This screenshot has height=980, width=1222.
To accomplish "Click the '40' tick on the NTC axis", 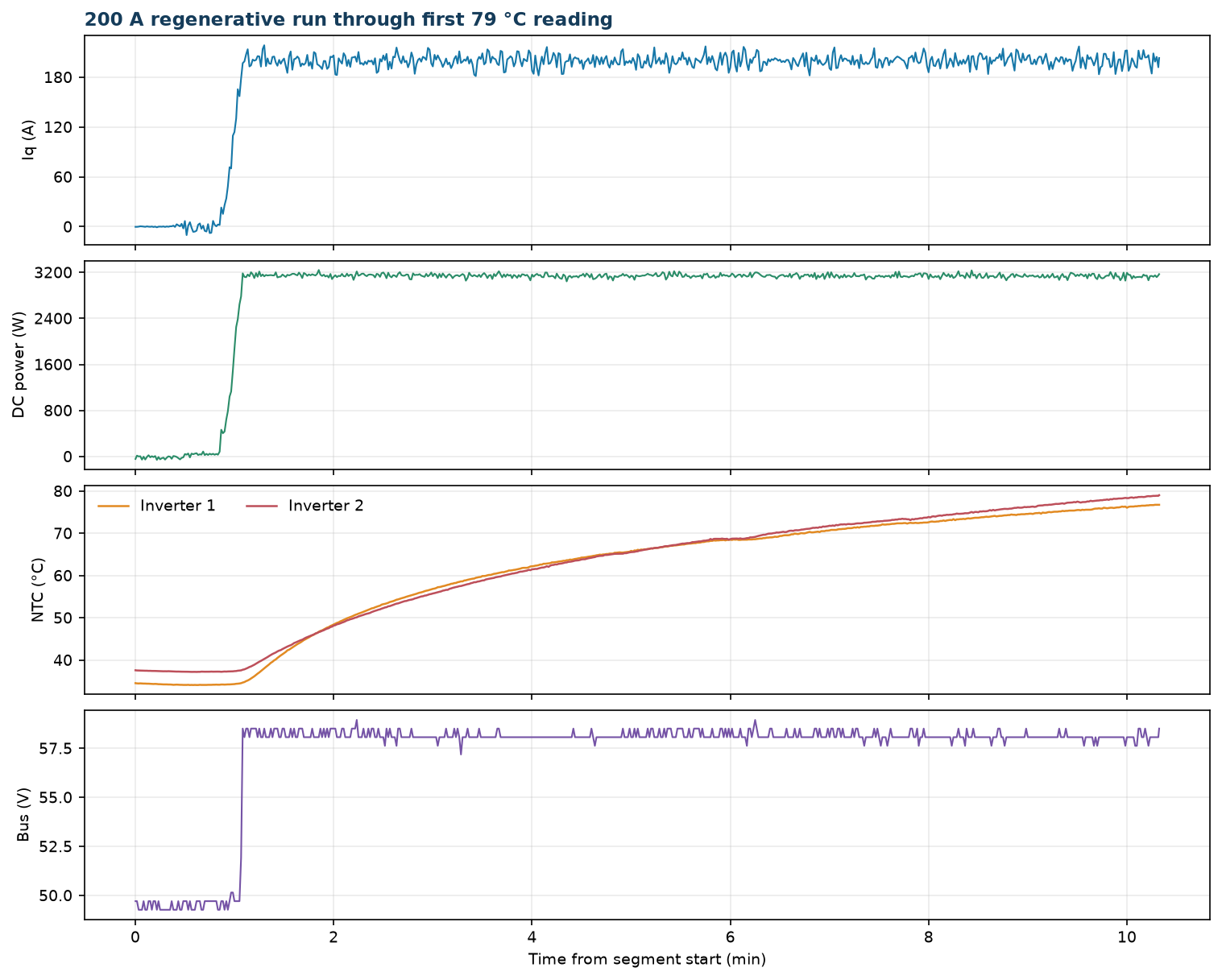I will tap(65, 660).
